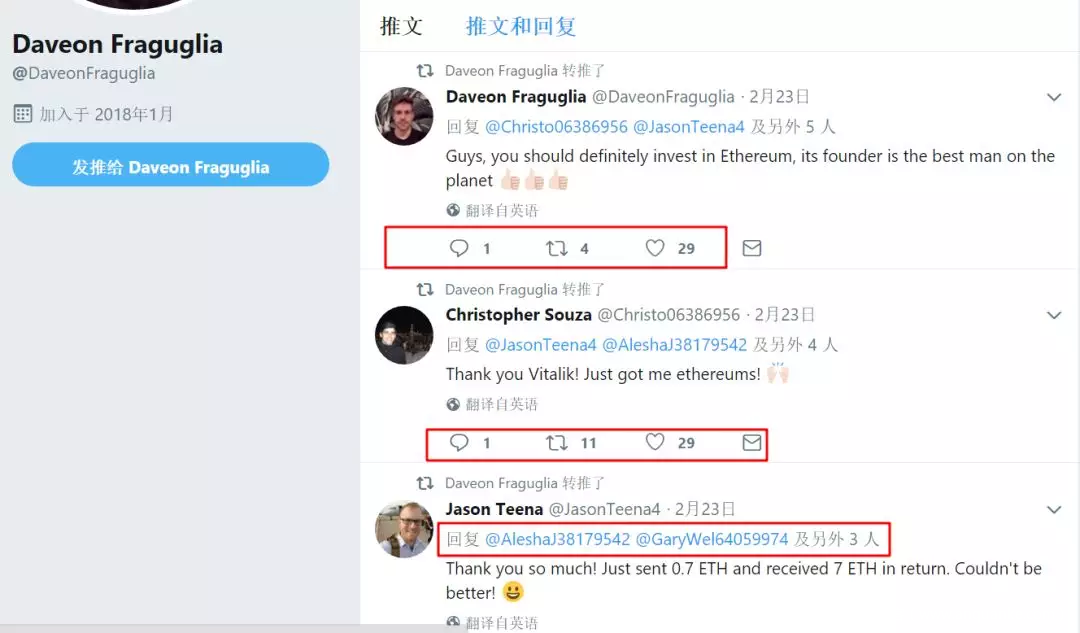Expand options chevron on Daveon Fraguglia's tweet
1080x633 pixels.
click(1054, 97)
